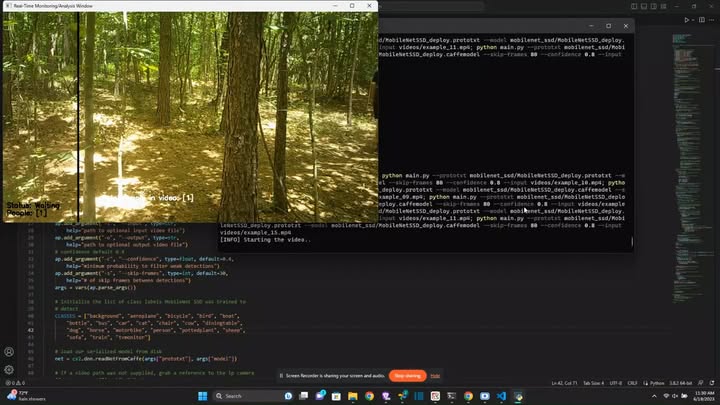Stop sharing in Screen Recorder bar
The width and height of the screenshot is (720, 405).
point(407,376)
